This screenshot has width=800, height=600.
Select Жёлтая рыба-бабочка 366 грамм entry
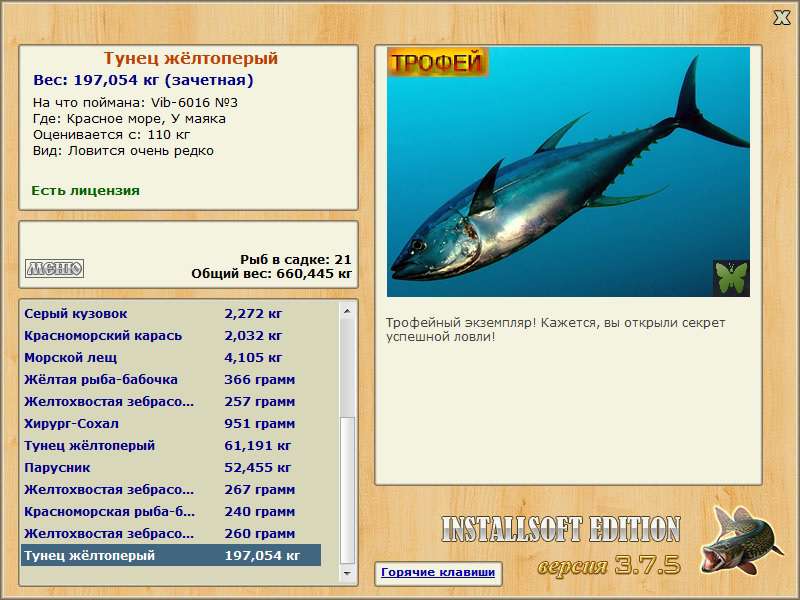pyautogui.click(x=171, y=380)
